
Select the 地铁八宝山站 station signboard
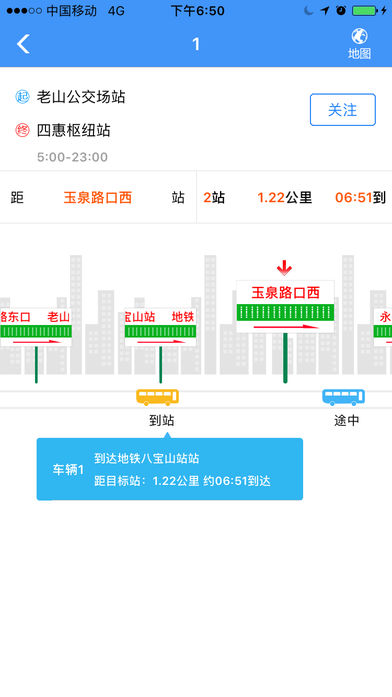click(160, 327)
